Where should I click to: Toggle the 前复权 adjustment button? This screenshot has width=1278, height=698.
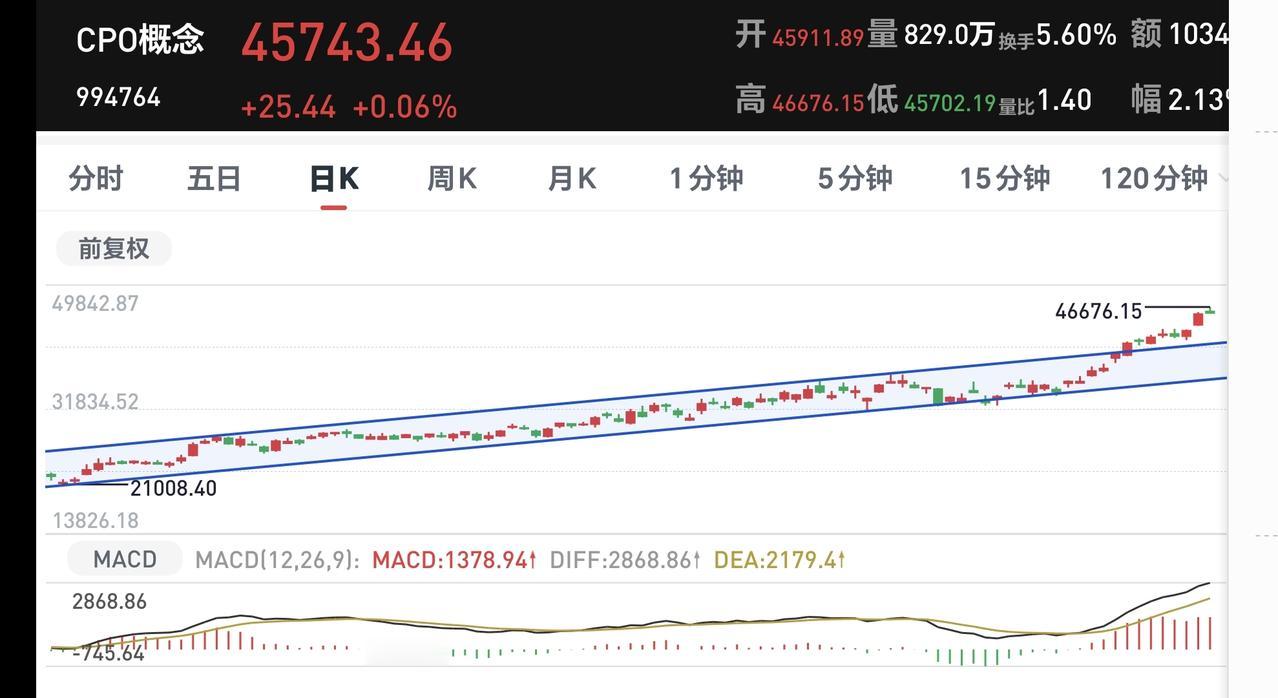click(114, 249)
